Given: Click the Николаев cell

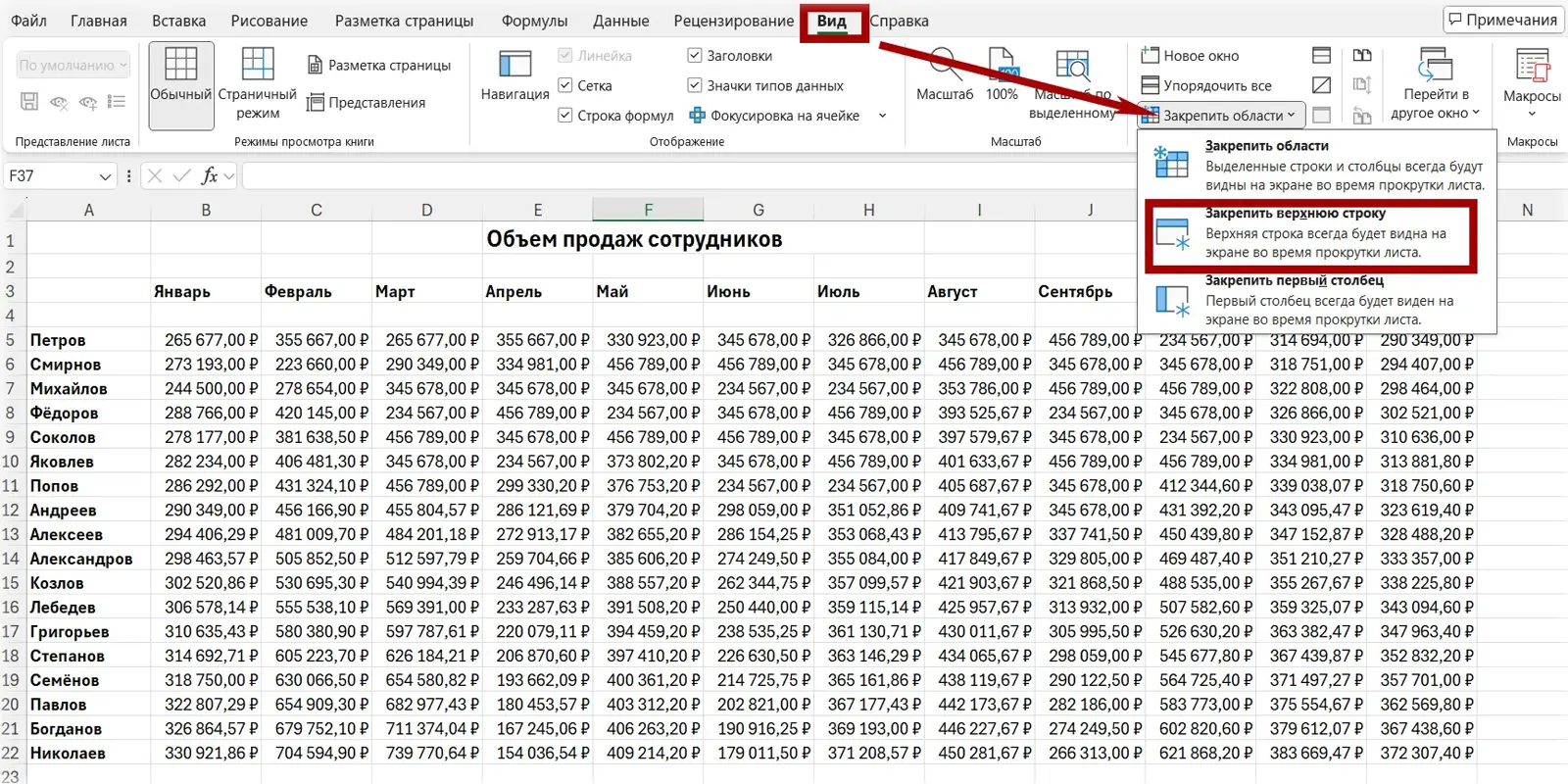Looking at the screenshot, I should pos(88,753).
